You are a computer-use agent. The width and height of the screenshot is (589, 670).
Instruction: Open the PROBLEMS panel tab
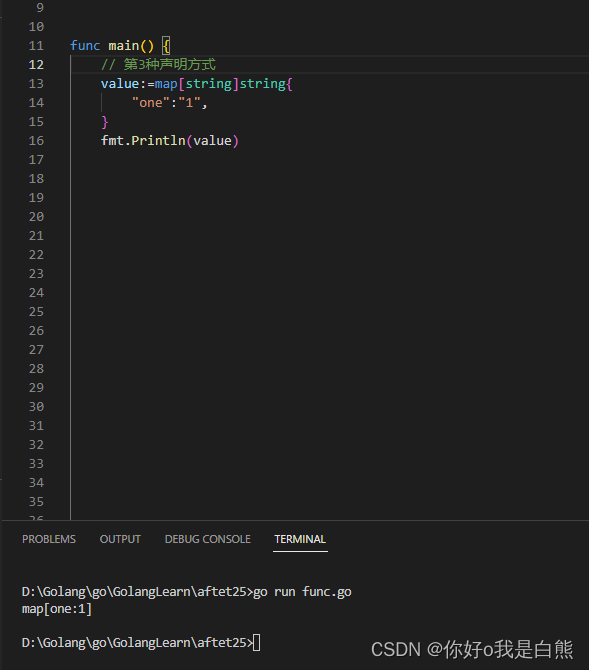coord(49,539)
